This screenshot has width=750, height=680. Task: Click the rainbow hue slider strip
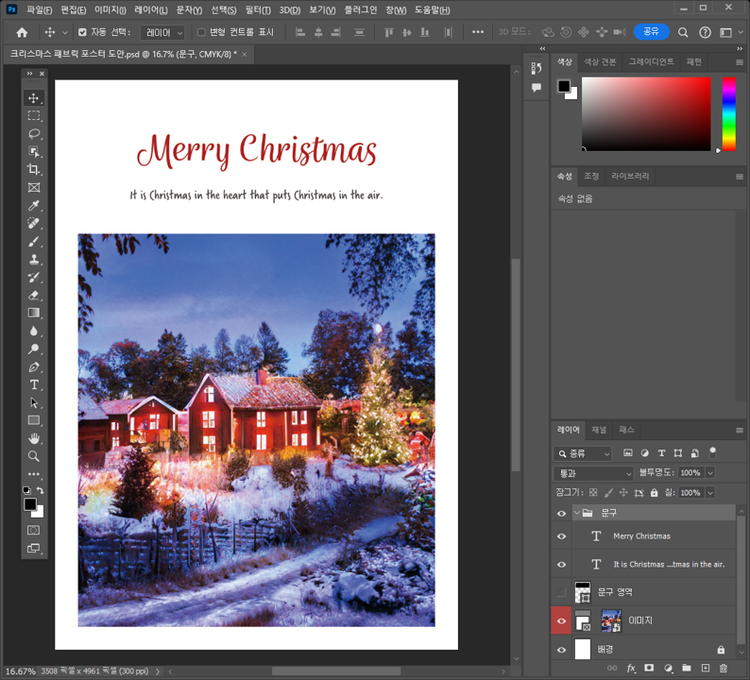click(729, 113)
